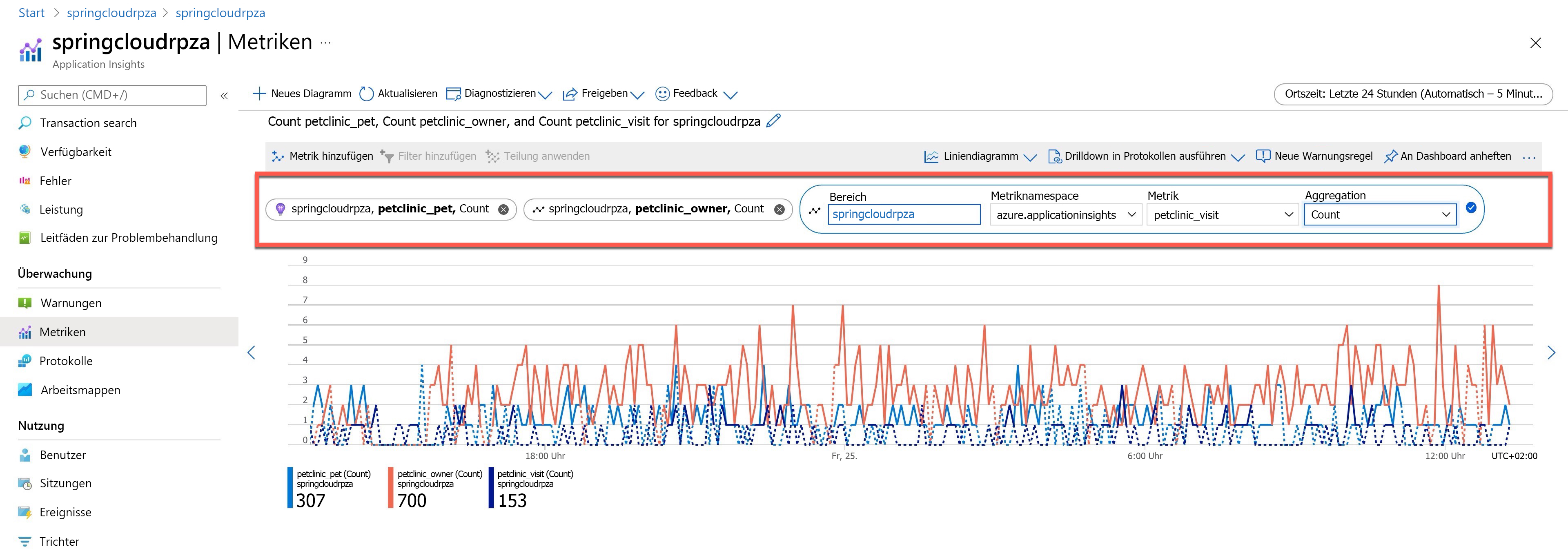Open the chart's more options ellipsis
The height and width of the screenshot is (549, 1568).
coord(1529,158)
